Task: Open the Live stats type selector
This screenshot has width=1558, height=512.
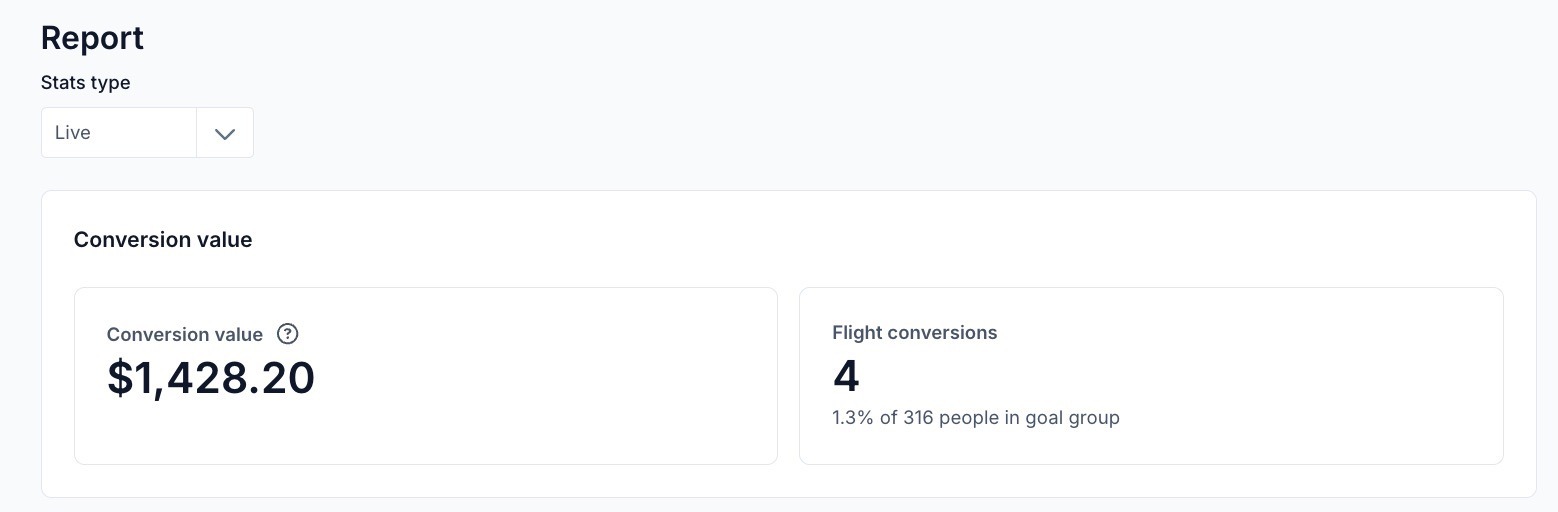Action: pyautogui.click(x=118, y=133)
